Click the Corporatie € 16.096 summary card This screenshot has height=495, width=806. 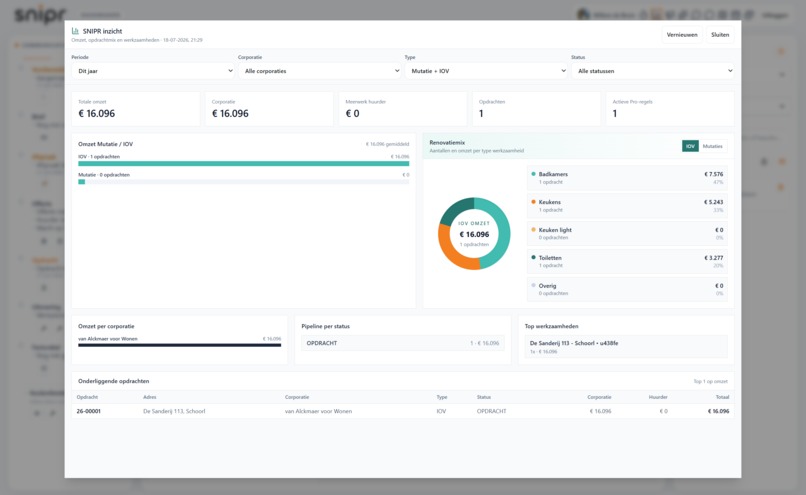pos(269,109)
